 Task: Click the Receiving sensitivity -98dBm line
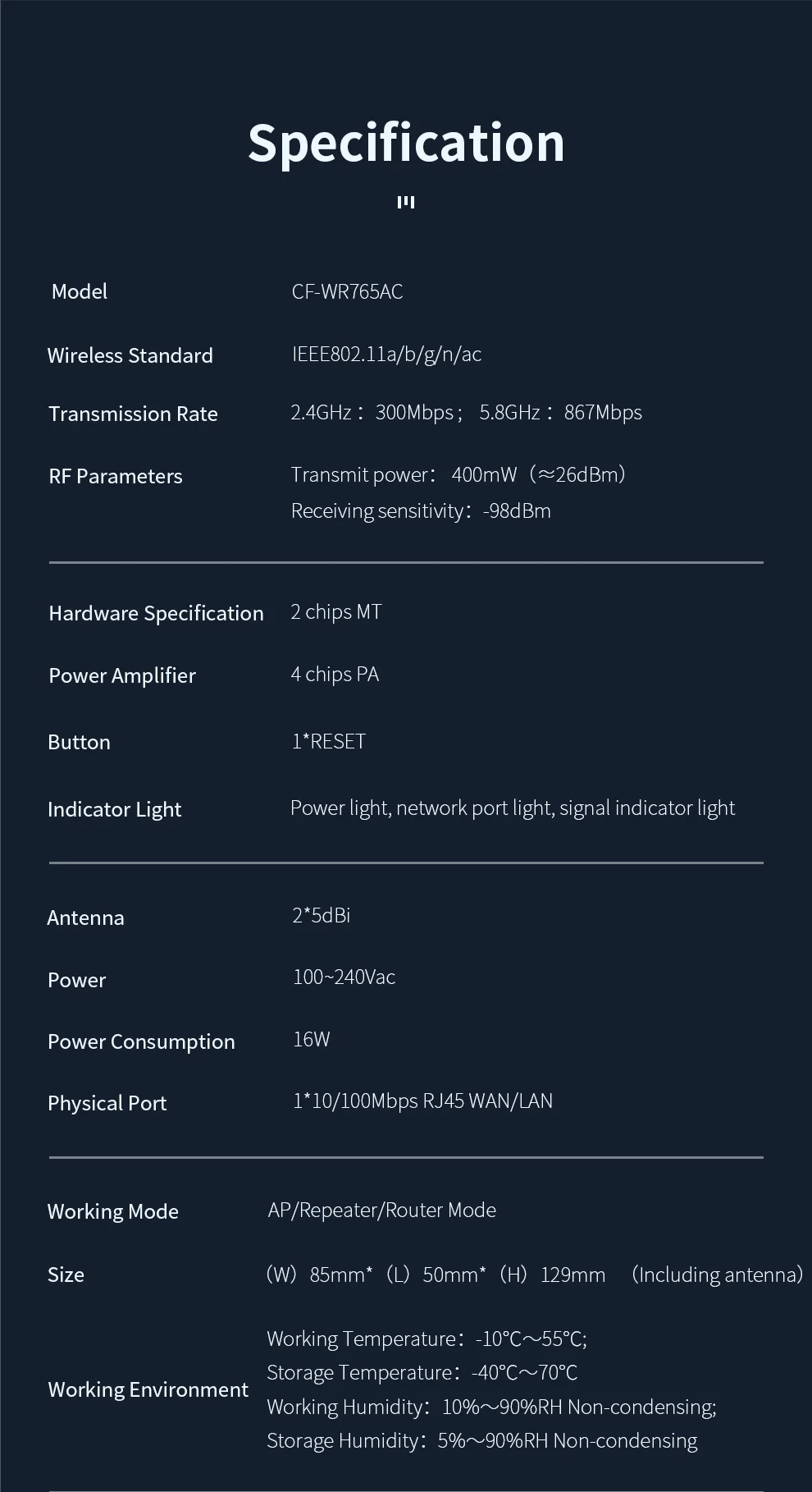pyautogui.click(x=421, y=510)
